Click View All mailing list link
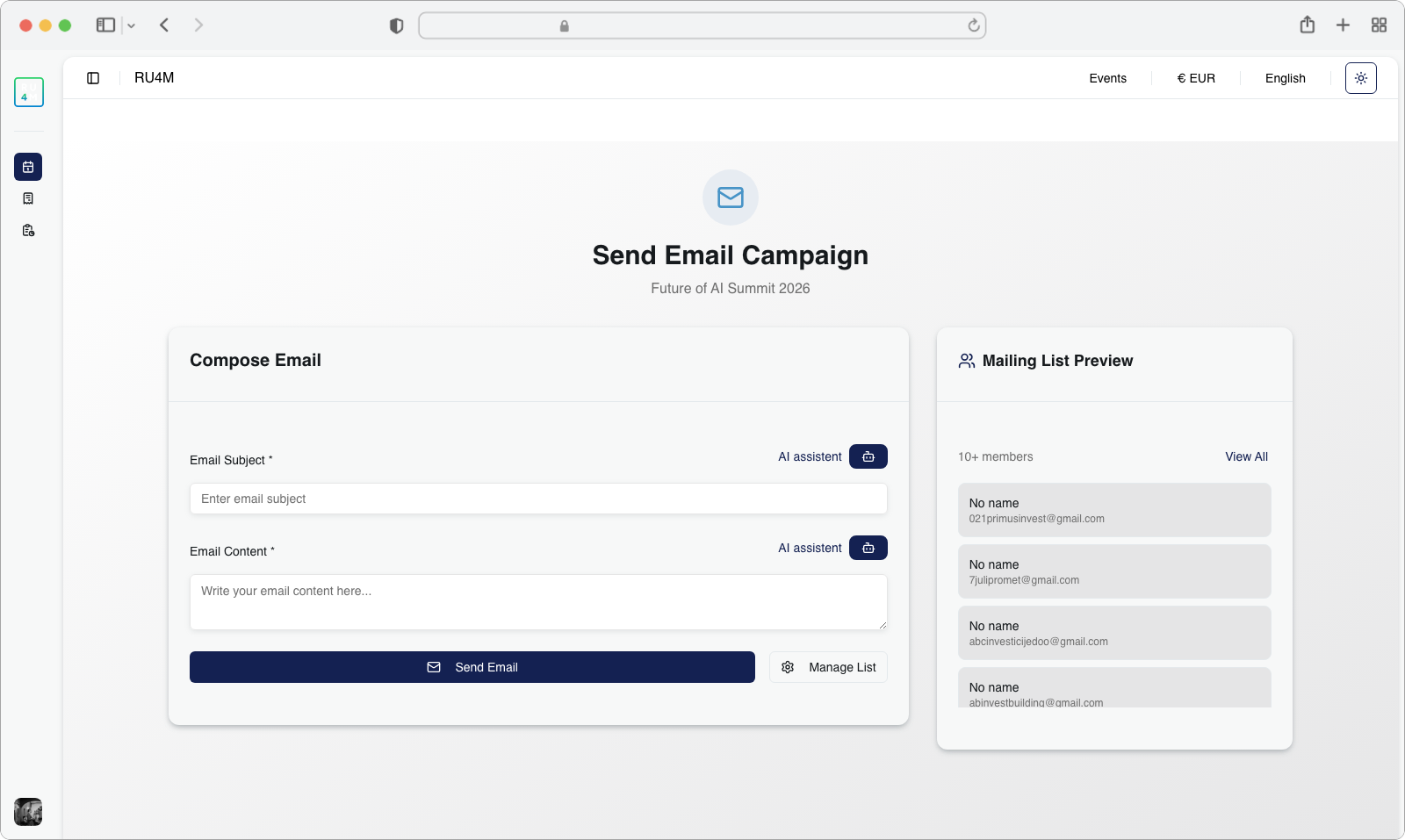 point(1246,456)
